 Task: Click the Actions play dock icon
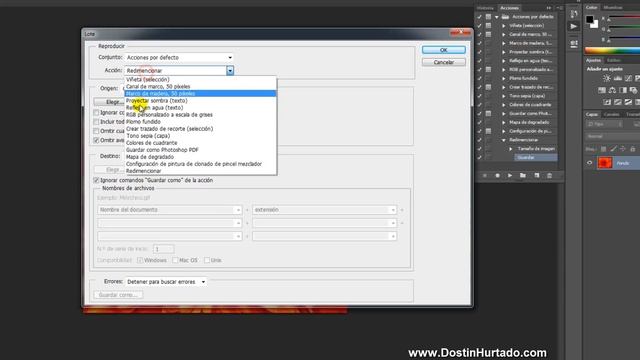pyautogui.click(x=574, y=27)
